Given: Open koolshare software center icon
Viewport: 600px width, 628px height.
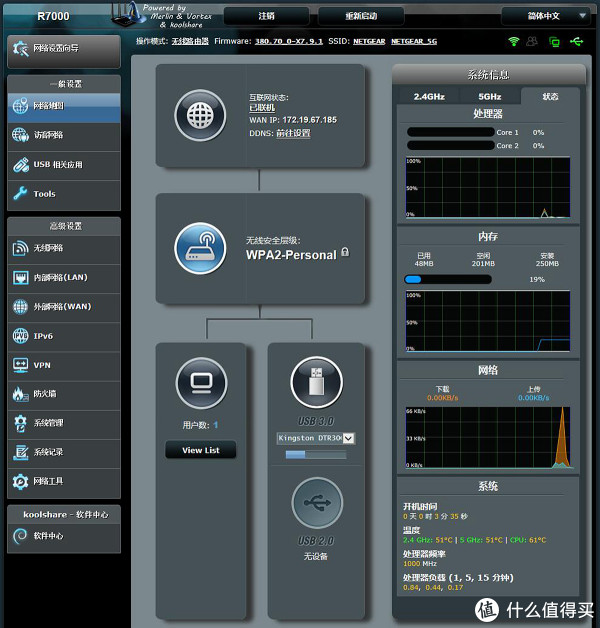Looking at the screenshot, I should point(20,536).
